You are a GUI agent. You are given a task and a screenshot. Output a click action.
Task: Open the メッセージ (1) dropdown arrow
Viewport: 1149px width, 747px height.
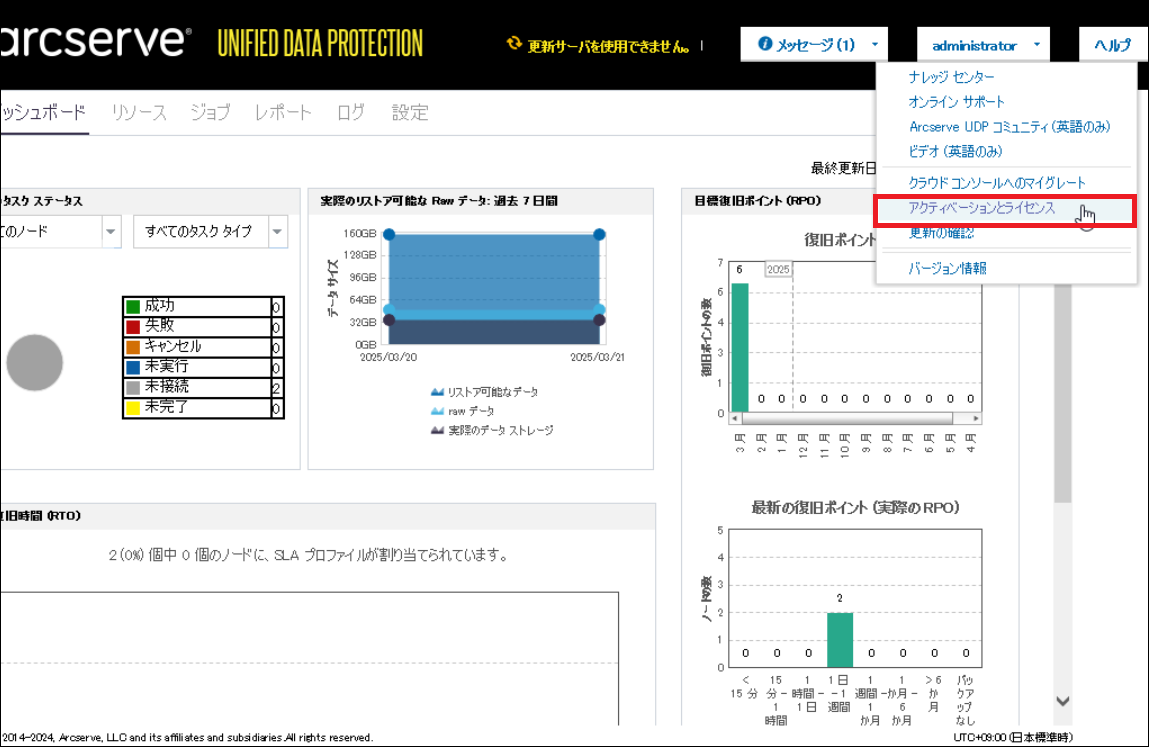click(874, 45)
